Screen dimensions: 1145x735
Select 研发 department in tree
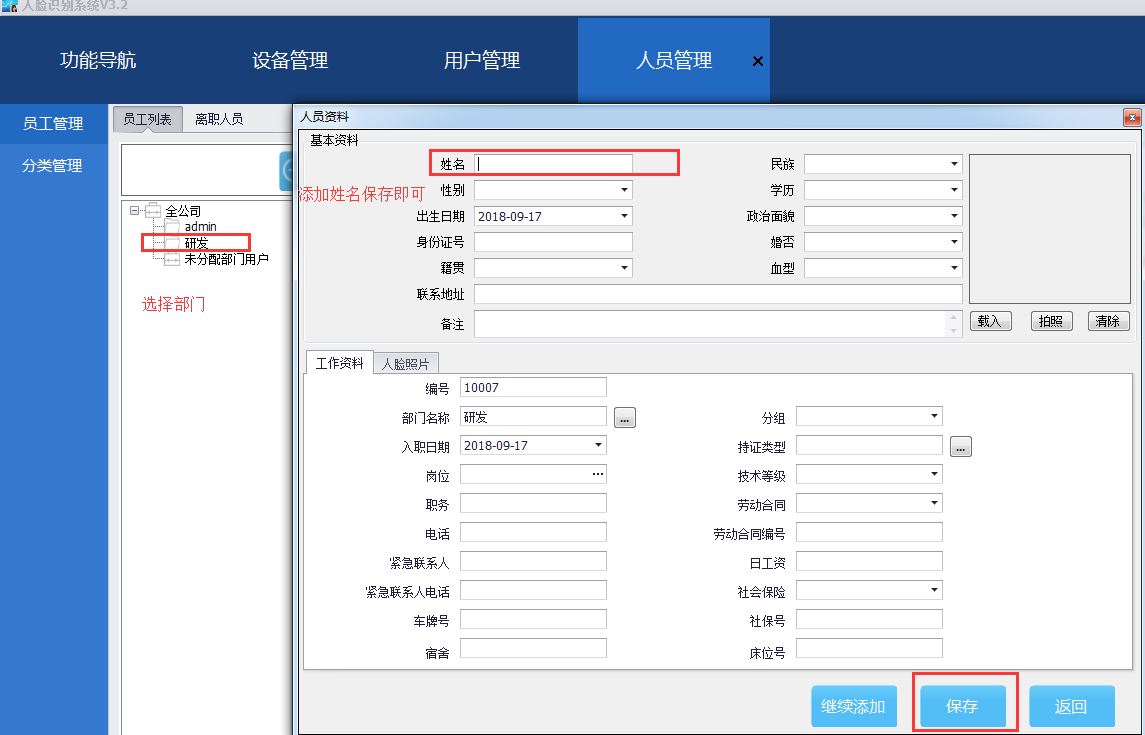click(x=196, y=243)
